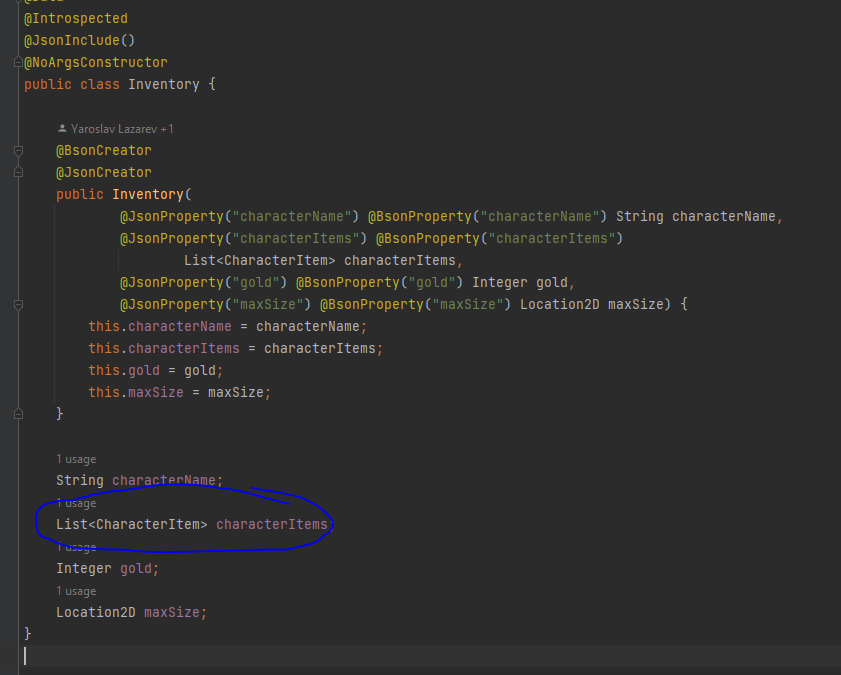Click the constructor name in public Inventory(
This screenshot has height=675, width=841.
pos(147,195)
